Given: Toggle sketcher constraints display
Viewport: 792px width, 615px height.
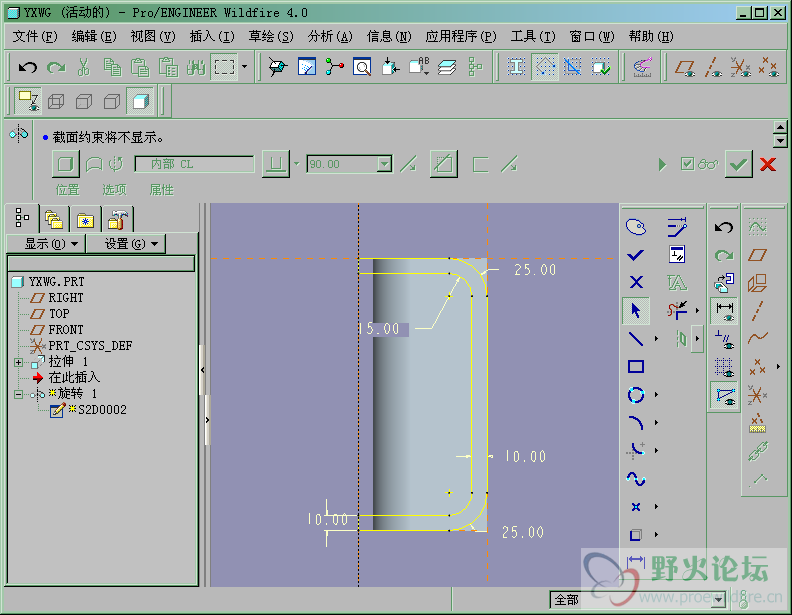Looking at the screenshot, I should 724,339.
